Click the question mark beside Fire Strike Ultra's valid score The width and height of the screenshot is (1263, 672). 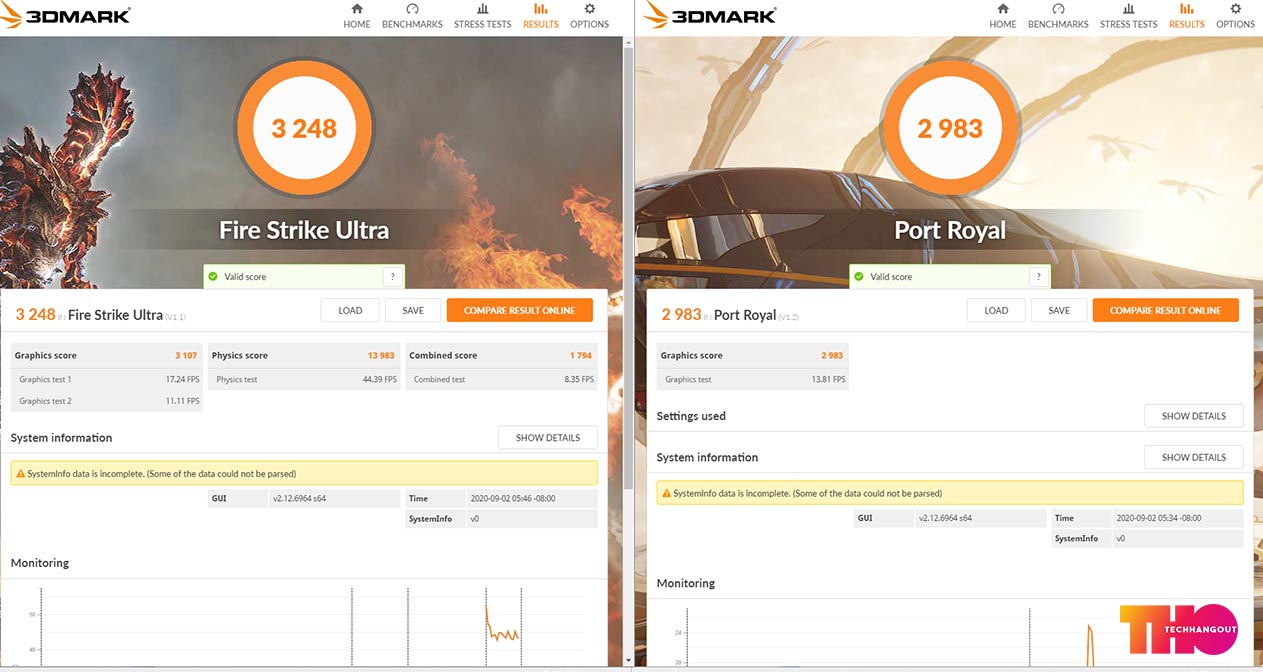point(391,277)
